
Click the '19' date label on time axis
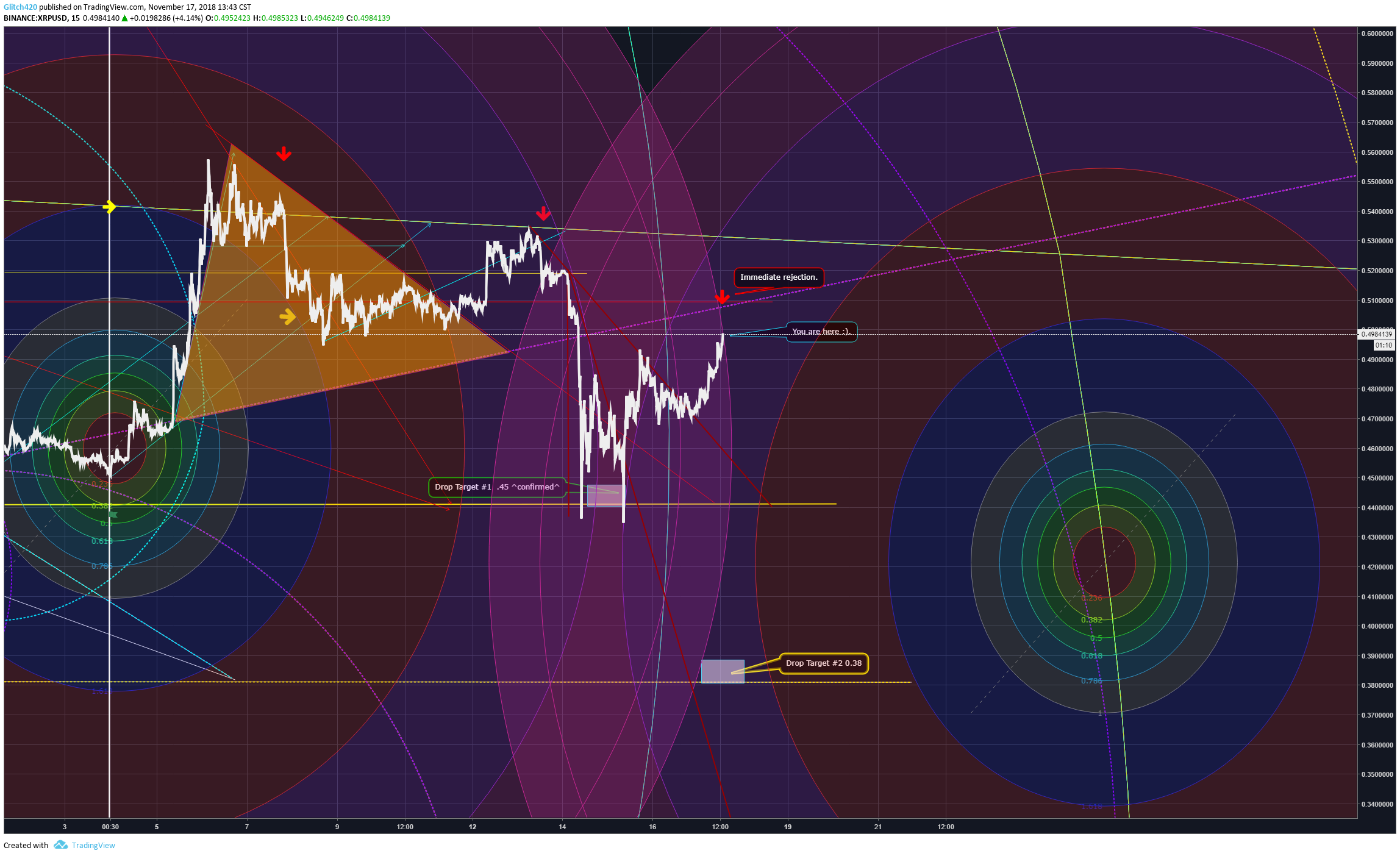click(x=788, y=827)
